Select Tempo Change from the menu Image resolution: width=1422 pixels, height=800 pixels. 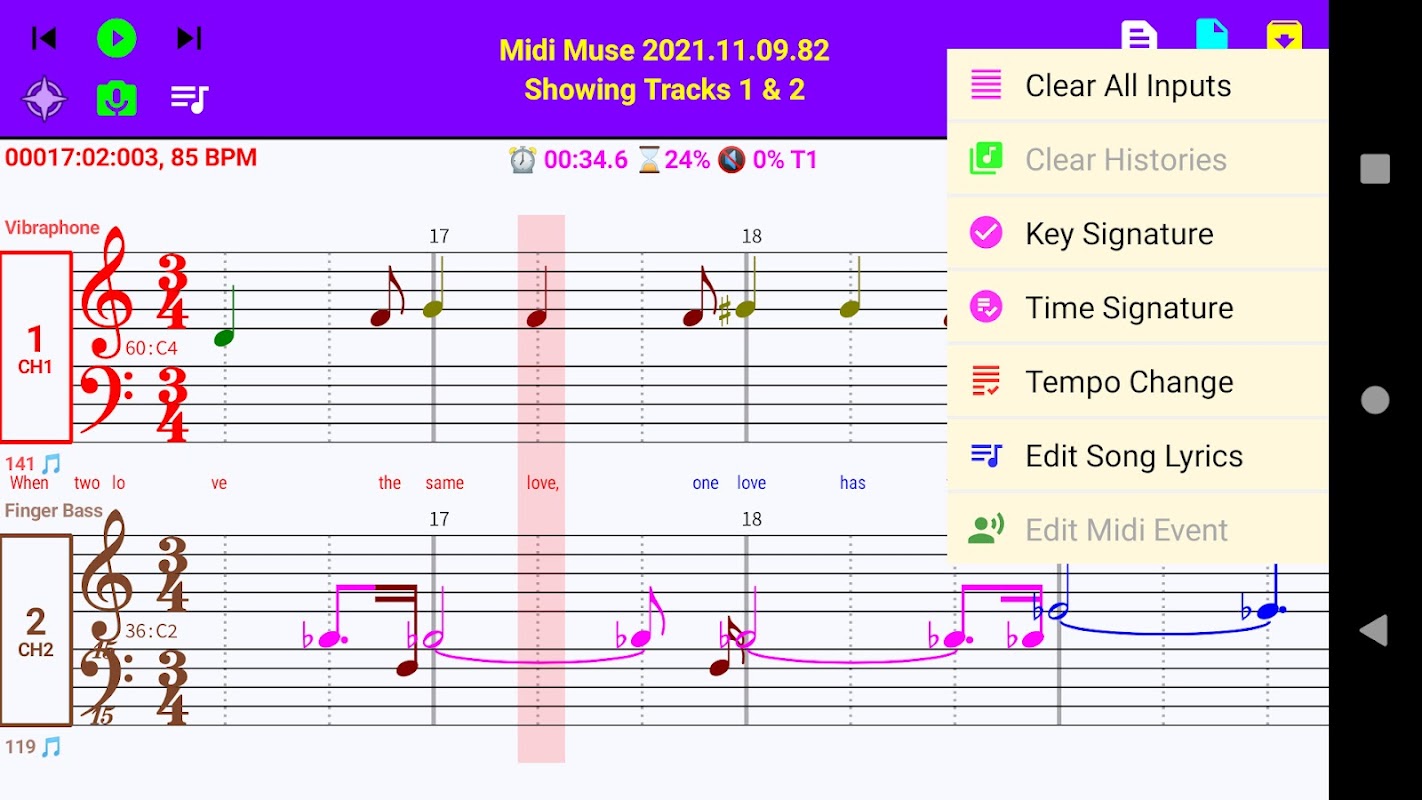point(1138,382)
